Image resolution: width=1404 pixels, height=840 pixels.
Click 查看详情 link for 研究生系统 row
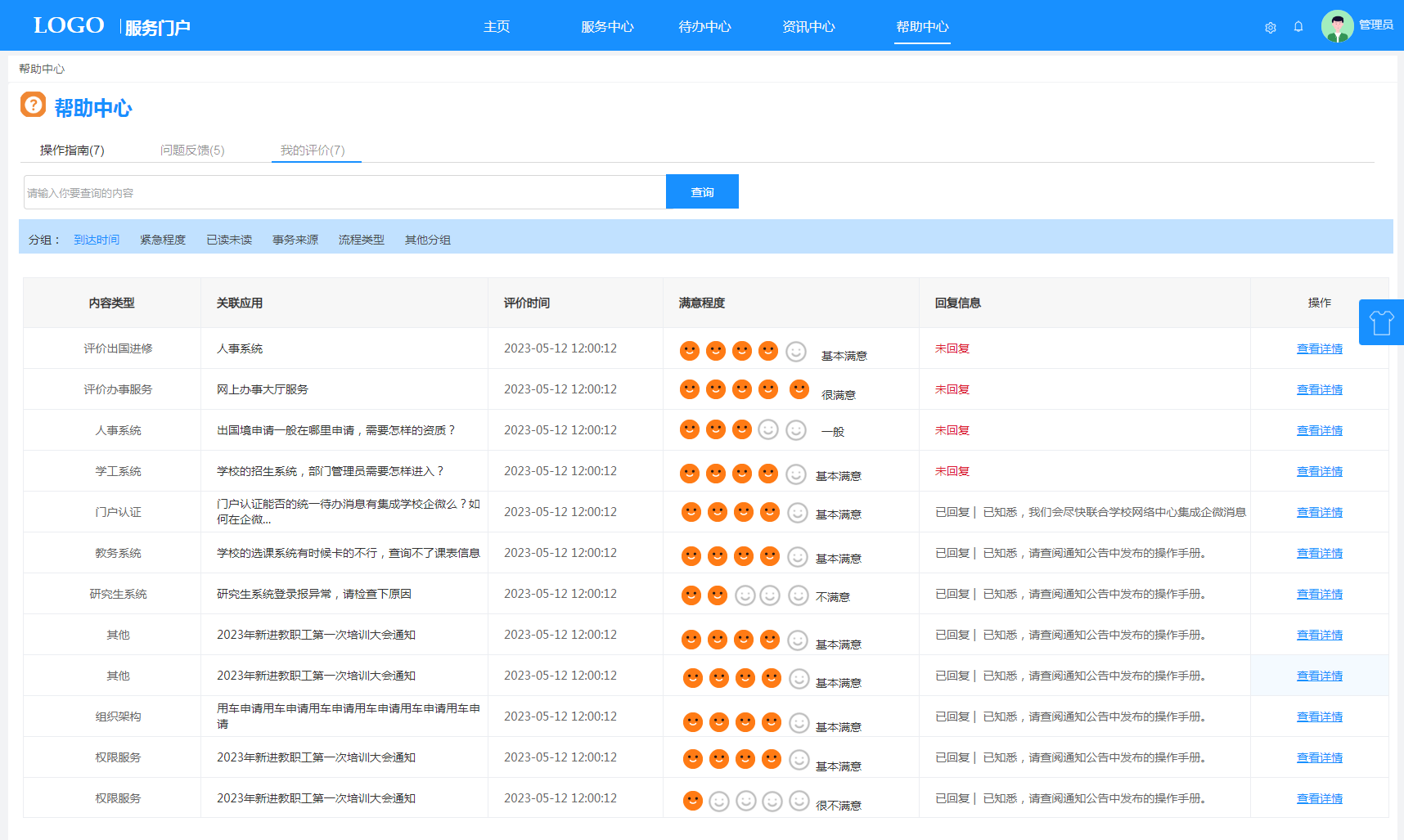pyautogui.click(x=1319, y=594)
